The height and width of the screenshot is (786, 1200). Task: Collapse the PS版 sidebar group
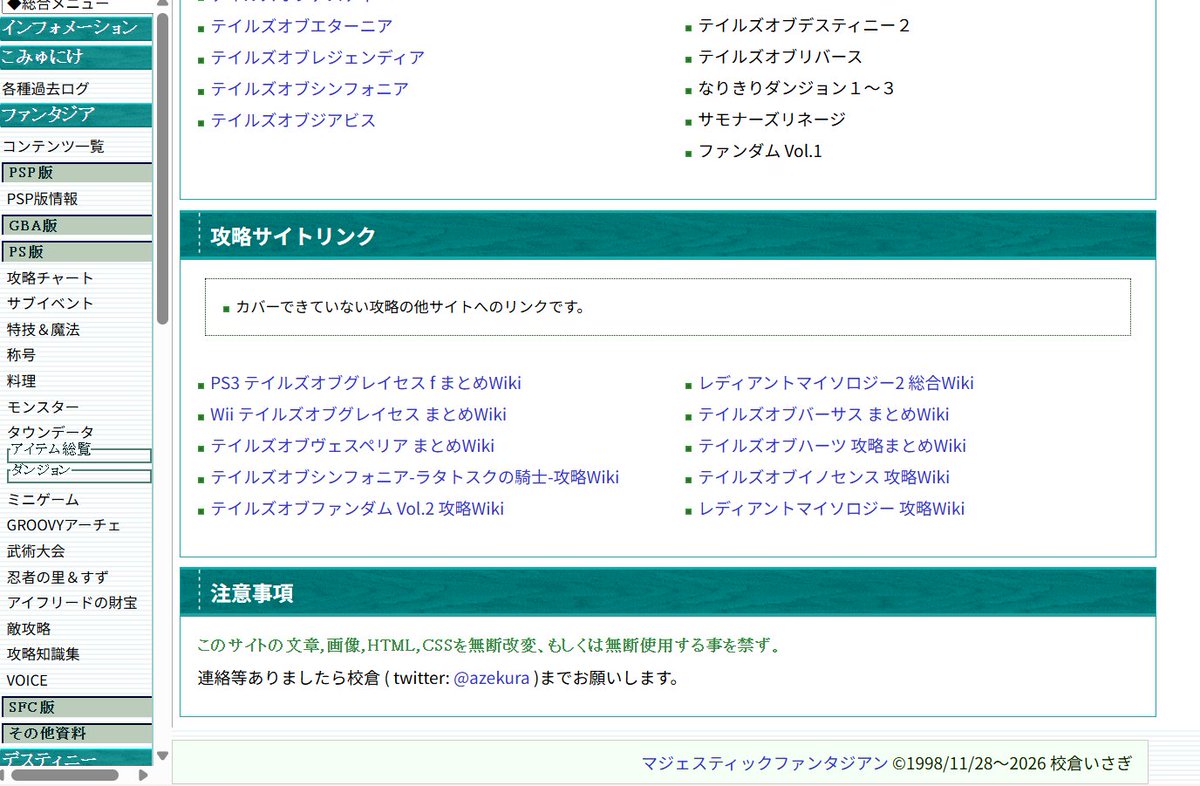[77, 252]
